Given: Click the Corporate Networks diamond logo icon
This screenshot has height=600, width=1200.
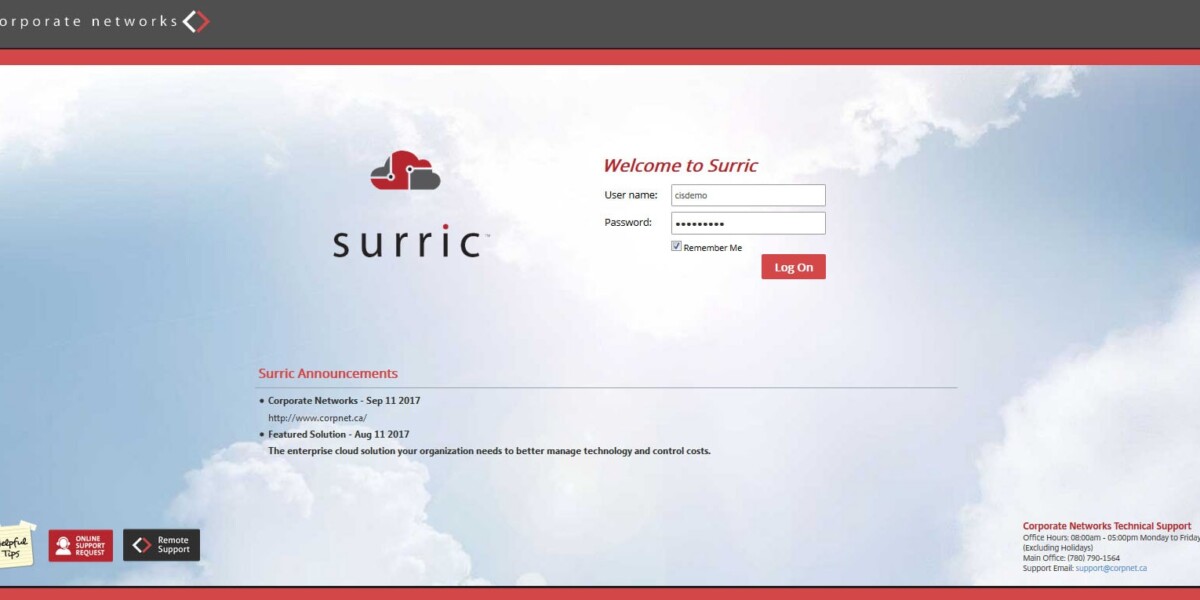Looking at the screenshot, I should pos(196,21).
